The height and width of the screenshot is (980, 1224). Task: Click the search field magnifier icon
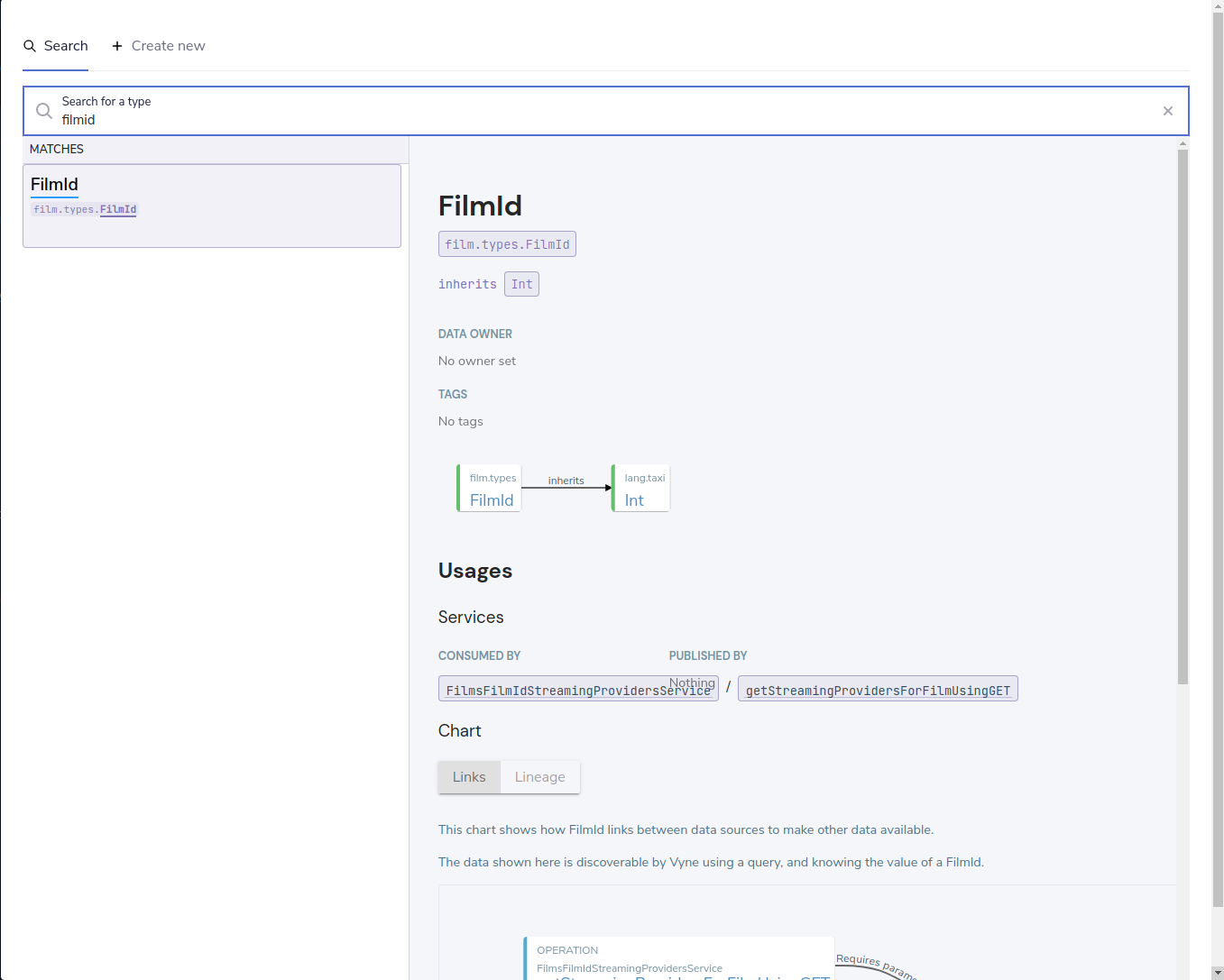43,111
